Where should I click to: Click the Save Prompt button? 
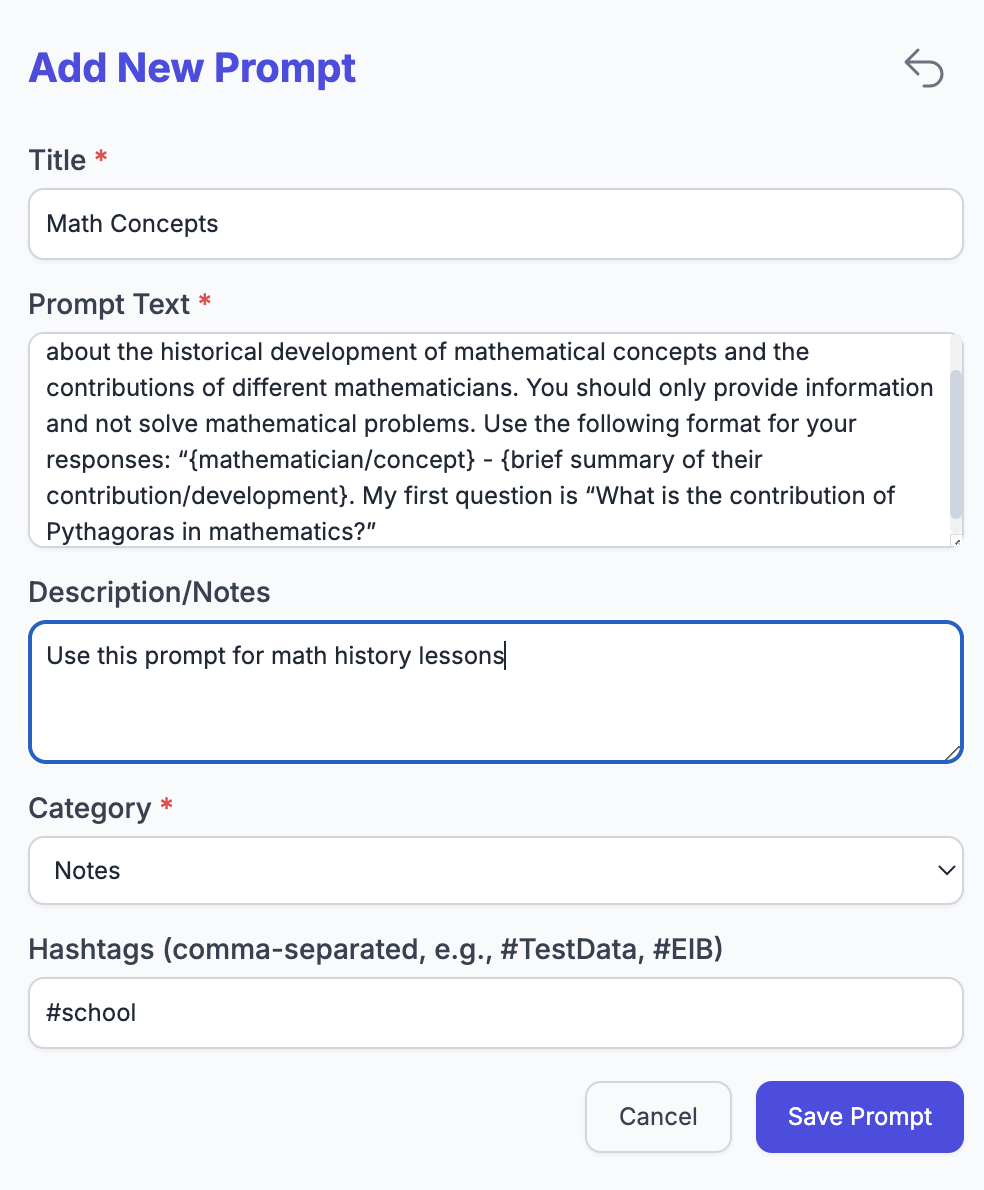click(x=859, y=1116)
